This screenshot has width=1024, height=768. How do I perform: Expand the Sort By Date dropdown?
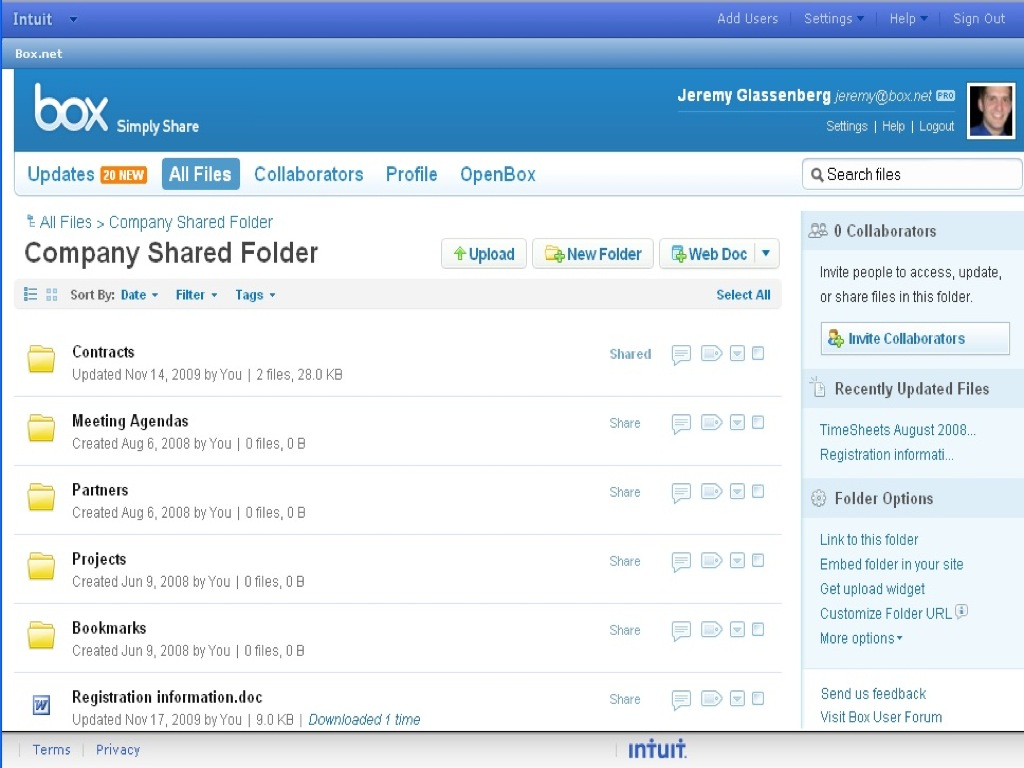click(x=140, y=295)
